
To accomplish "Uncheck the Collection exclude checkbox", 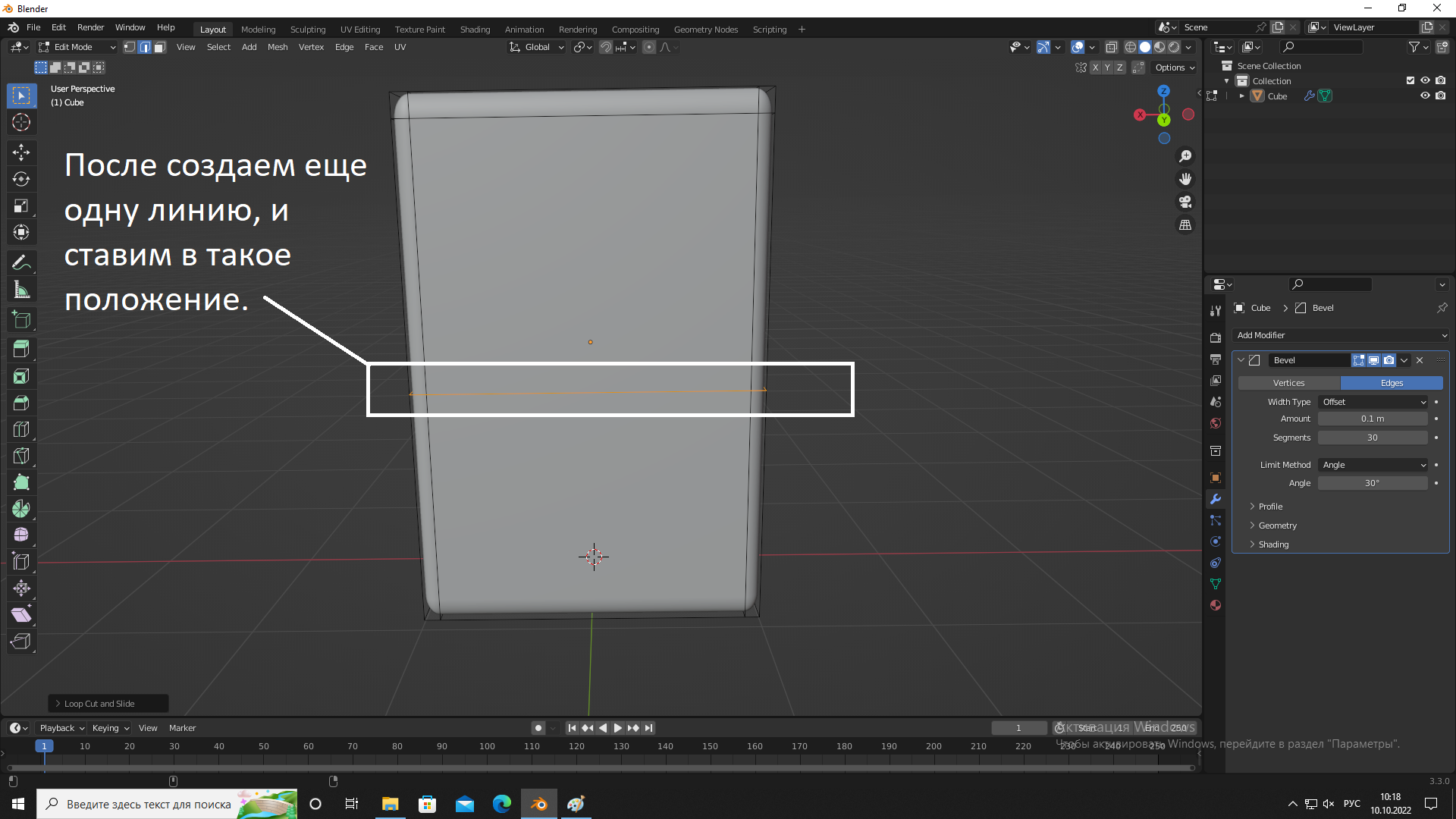I will coord(1410,80).
